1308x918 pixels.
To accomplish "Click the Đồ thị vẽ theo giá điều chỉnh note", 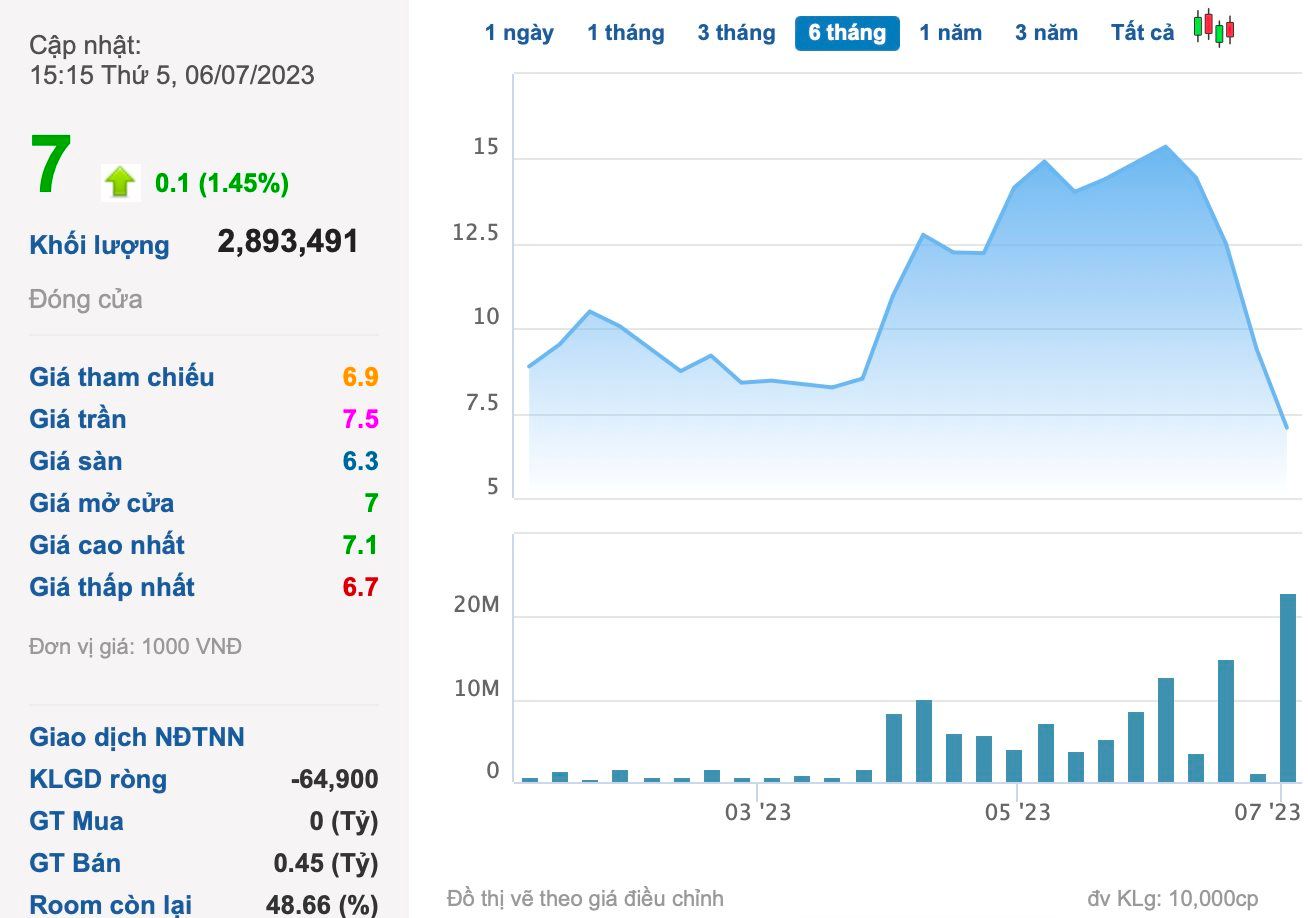I will coord(585,898).
